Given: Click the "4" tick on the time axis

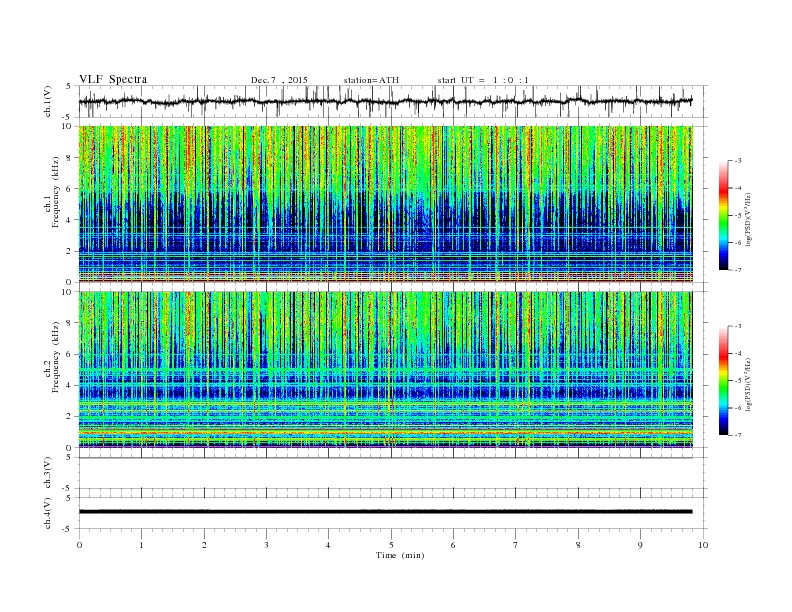Looking at the screenshot, I should 328,545.
